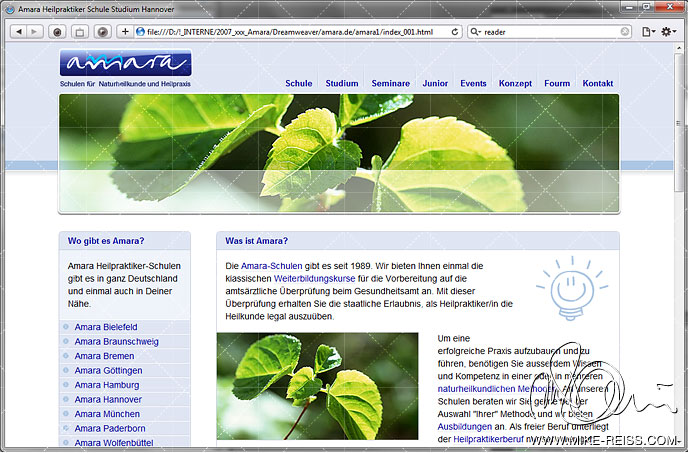688x453 pixels.
Task: Open the Studium menu item
Action: click(x=342, y=83)
